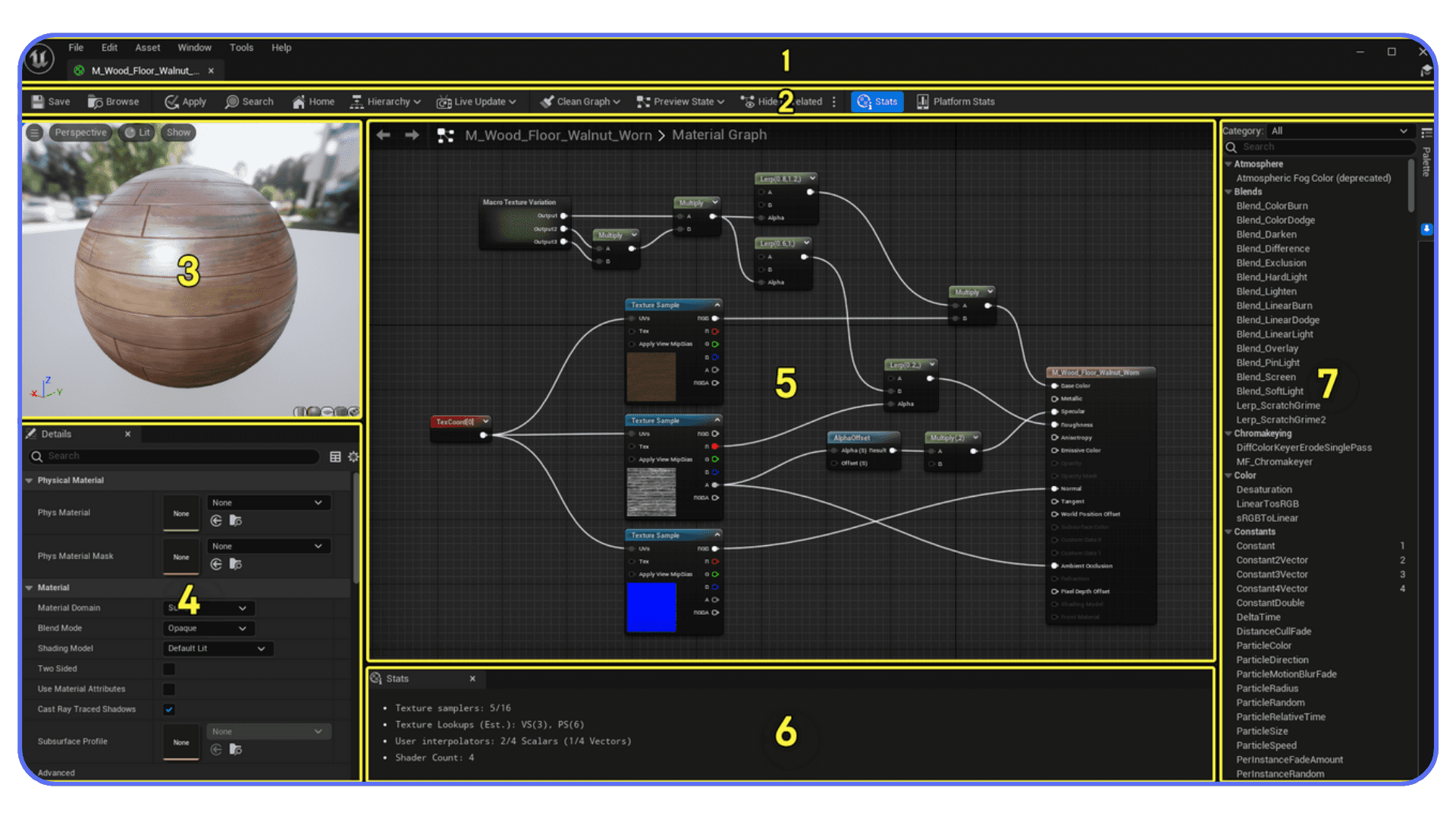Click the blue normal texture preview
Image resolution: width=1456 pixels, height=819 pixels.
pos(651,607)
